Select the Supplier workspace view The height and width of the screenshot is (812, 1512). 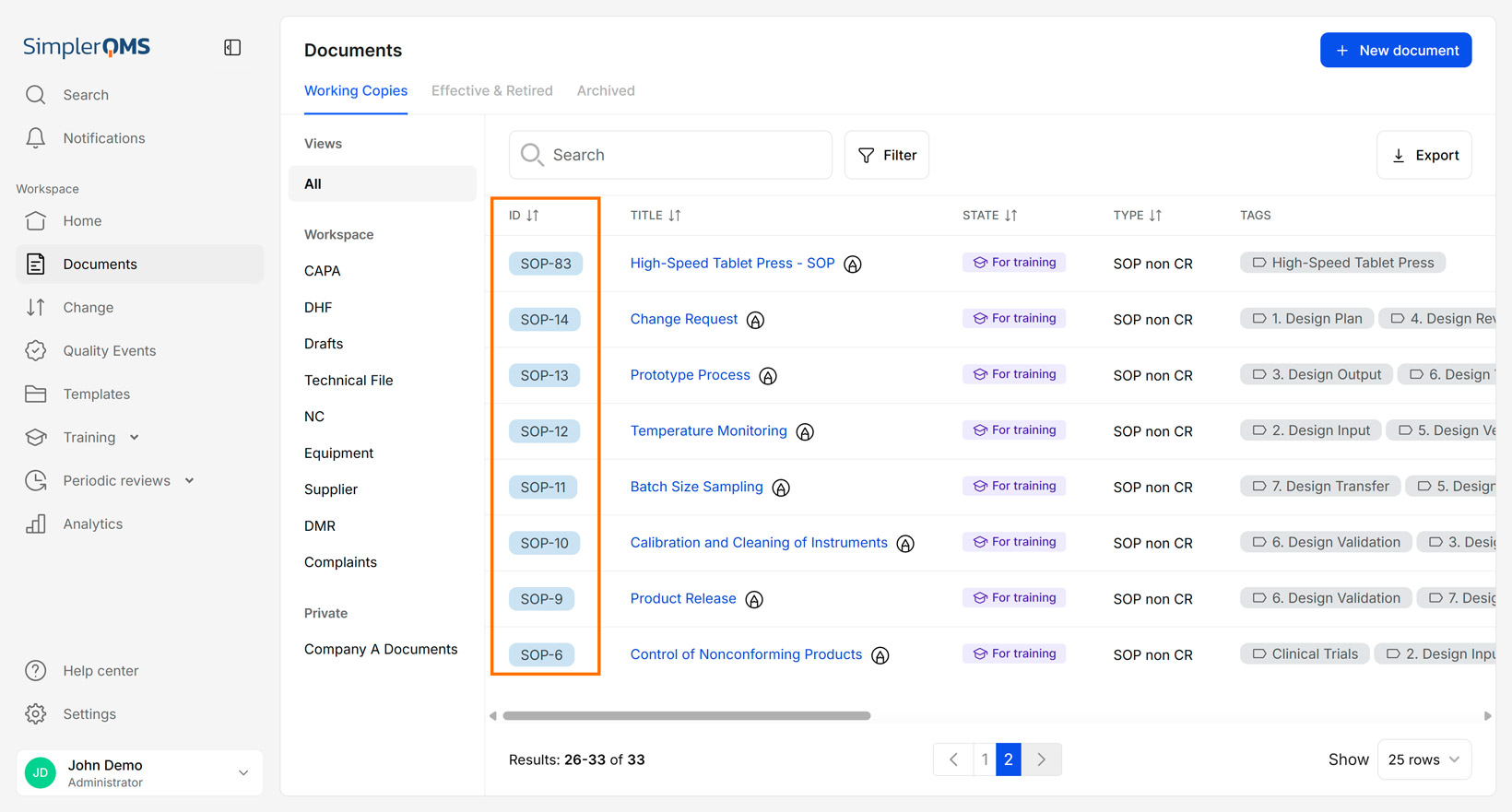(x=331, y=489)
